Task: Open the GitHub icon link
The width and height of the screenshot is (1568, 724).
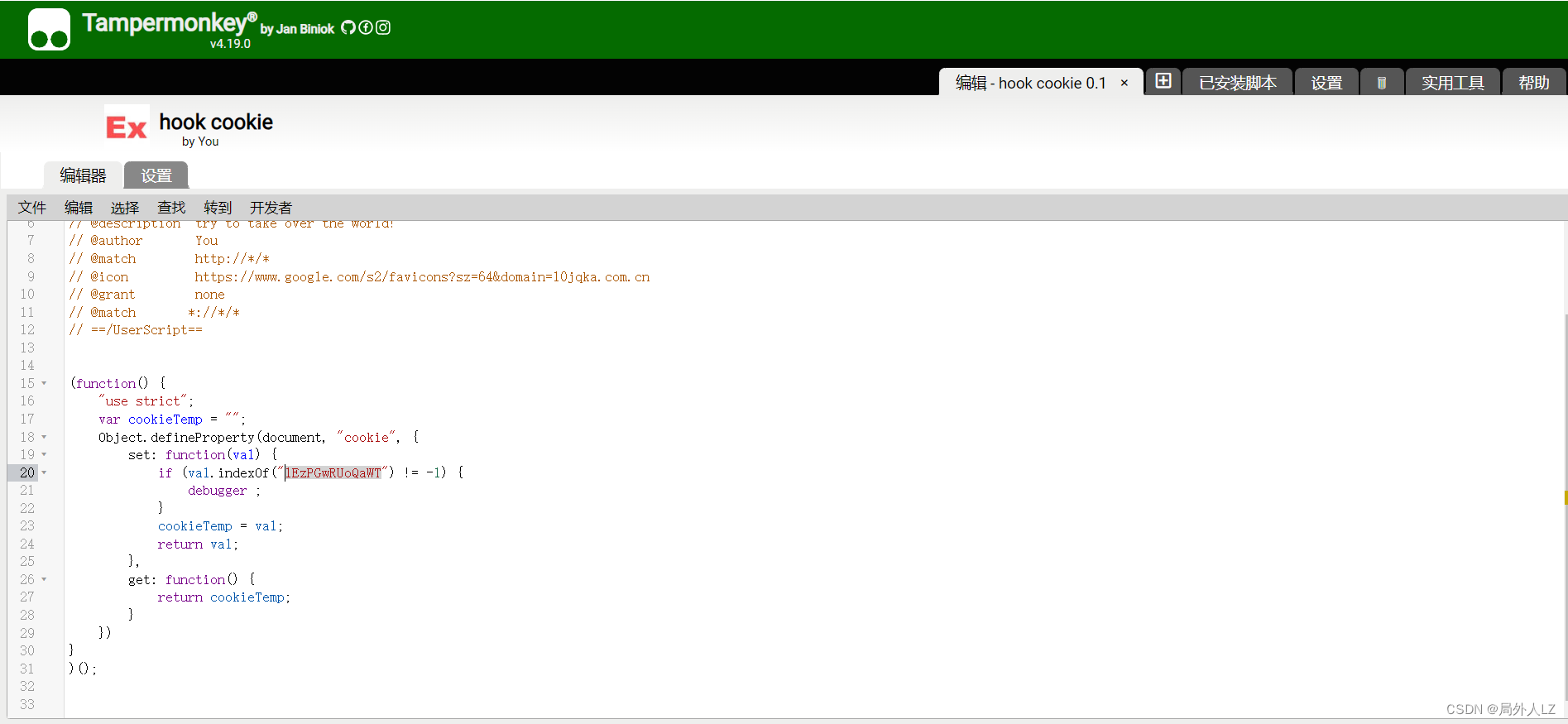Action: (348, 27)
